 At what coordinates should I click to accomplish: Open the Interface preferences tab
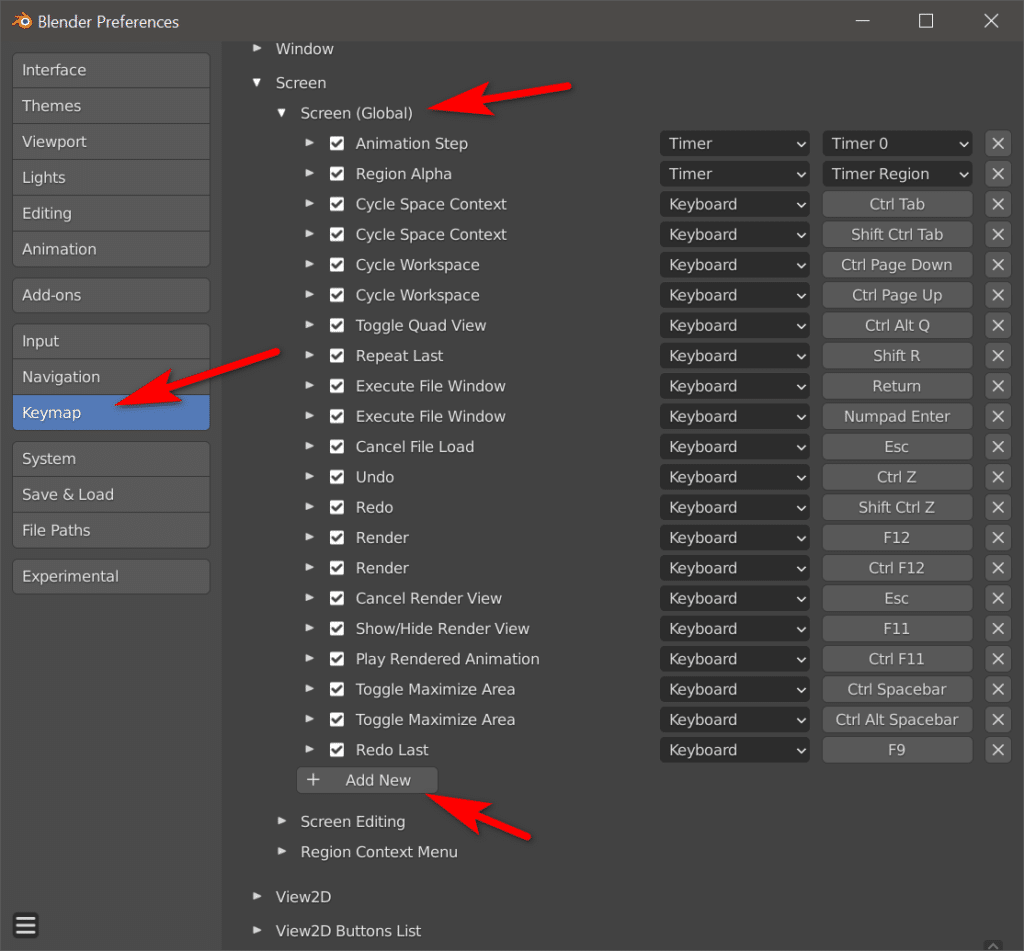(x=111, y=70)
